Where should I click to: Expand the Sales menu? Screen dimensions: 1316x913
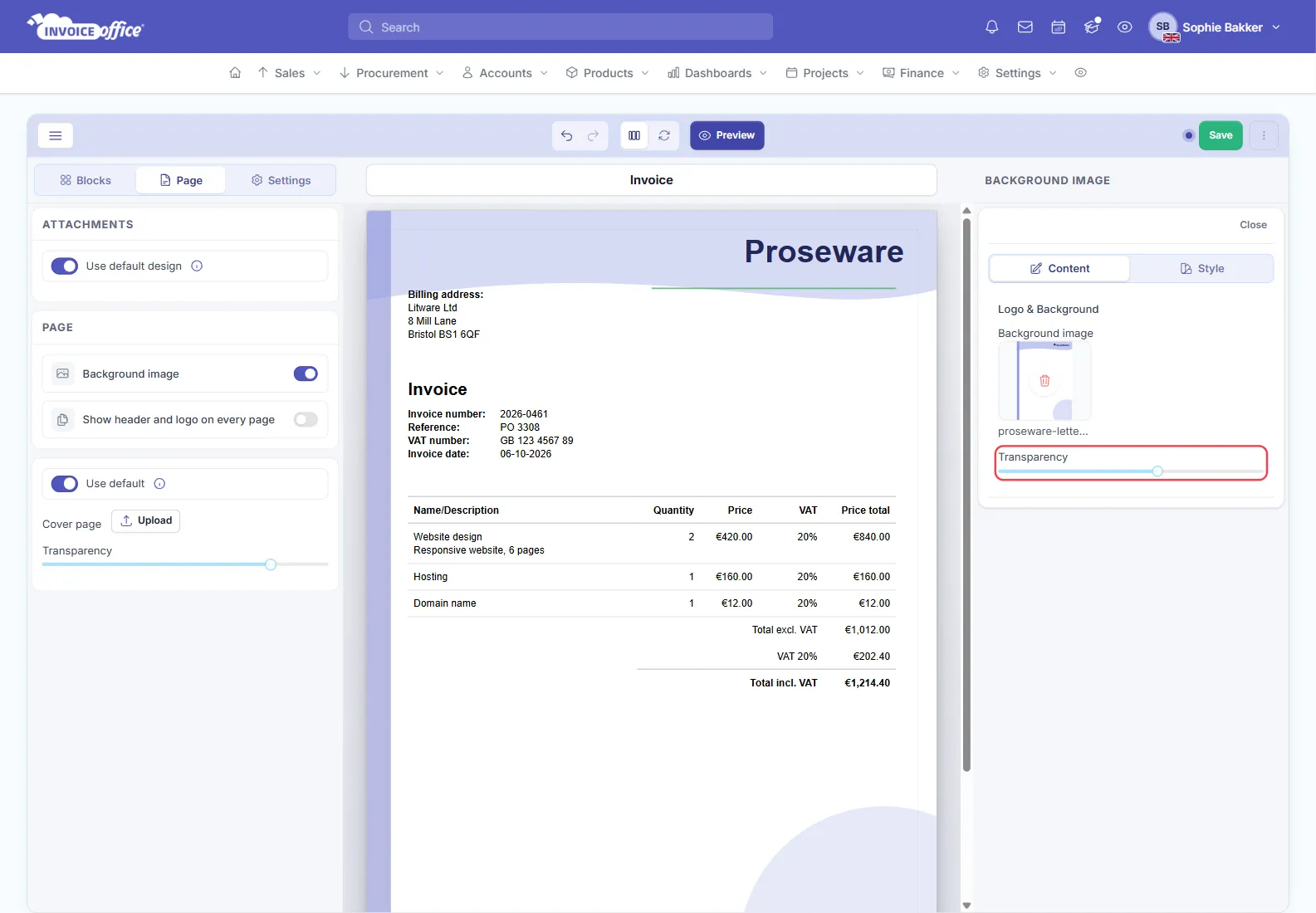[x=289, y=73]
